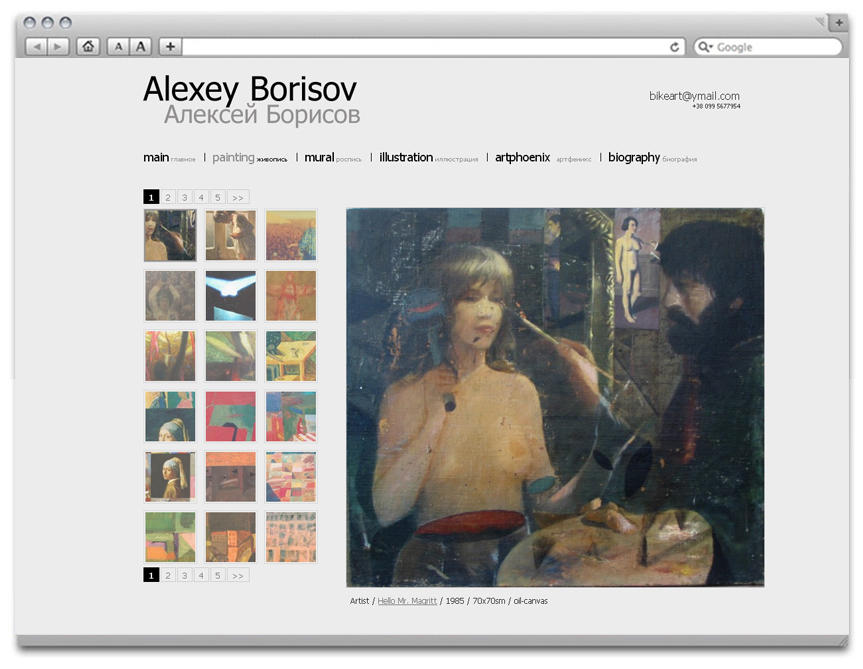
Task: Click the browser forward arrow button
Action: [x=58, y=47]
